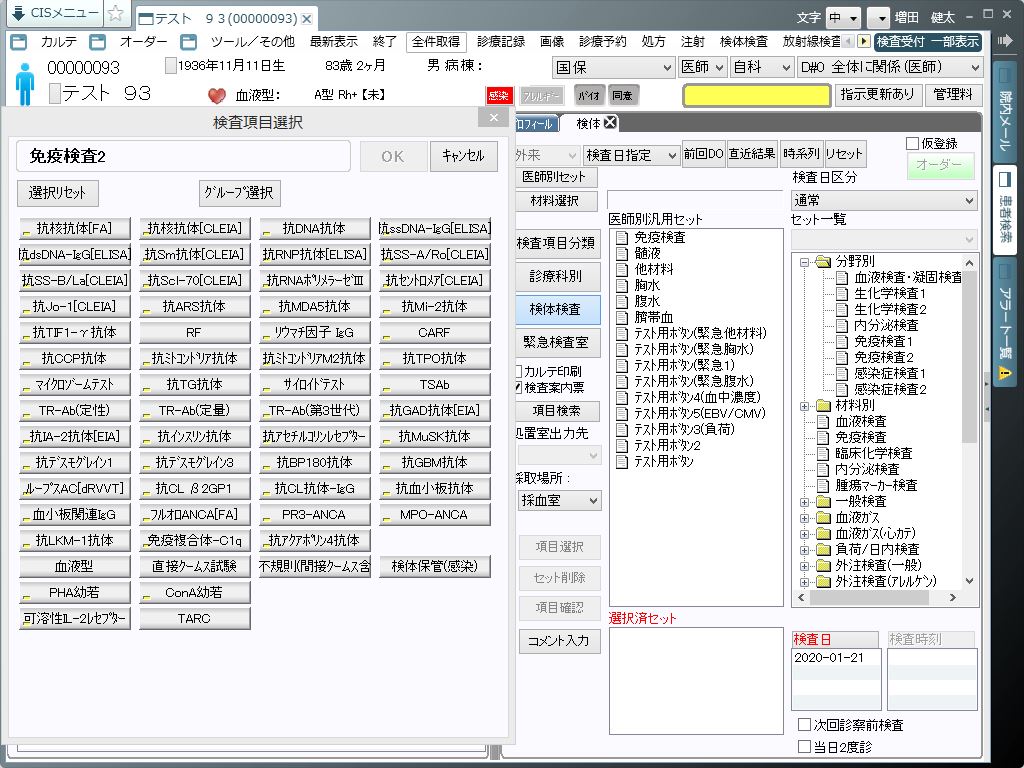The height and width of the screenshot is (768, 1024).
Task: Toggle the checkbox beside the birth date
Action: tap(170, 66)
